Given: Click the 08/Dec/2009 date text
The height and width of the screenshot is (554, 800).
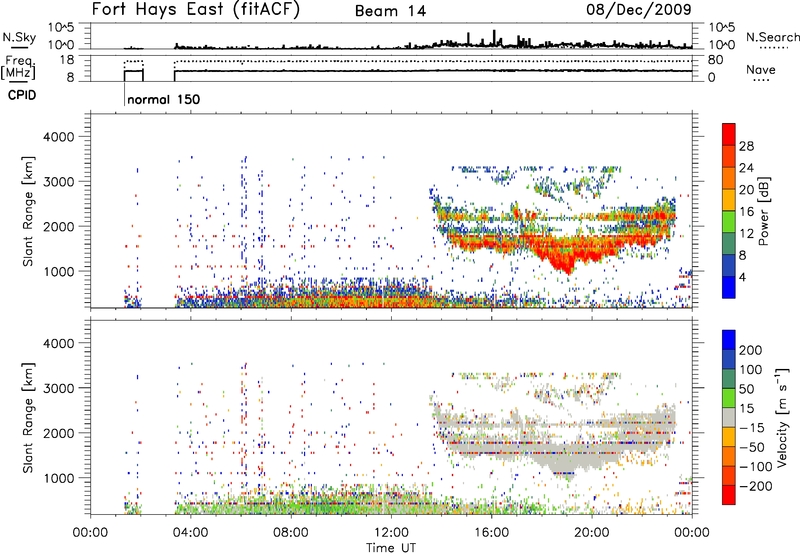Looking at the screenshot, I should click(639, 9).
